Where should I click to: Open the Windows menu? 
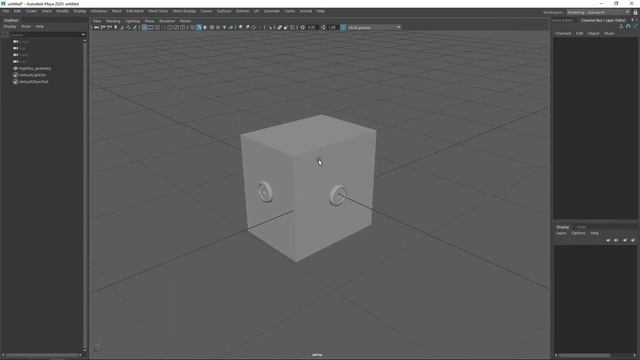[x=99, y=11]
